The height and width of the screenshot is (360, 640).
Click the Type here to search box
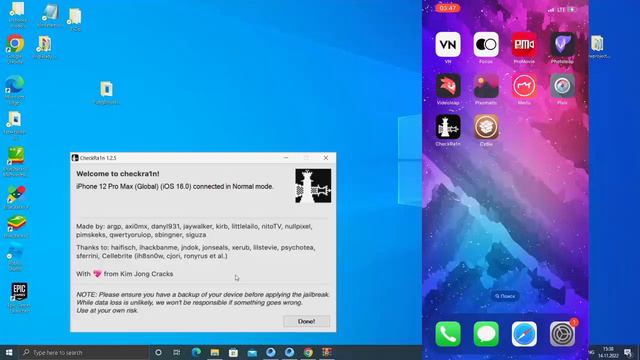(84, 352)
